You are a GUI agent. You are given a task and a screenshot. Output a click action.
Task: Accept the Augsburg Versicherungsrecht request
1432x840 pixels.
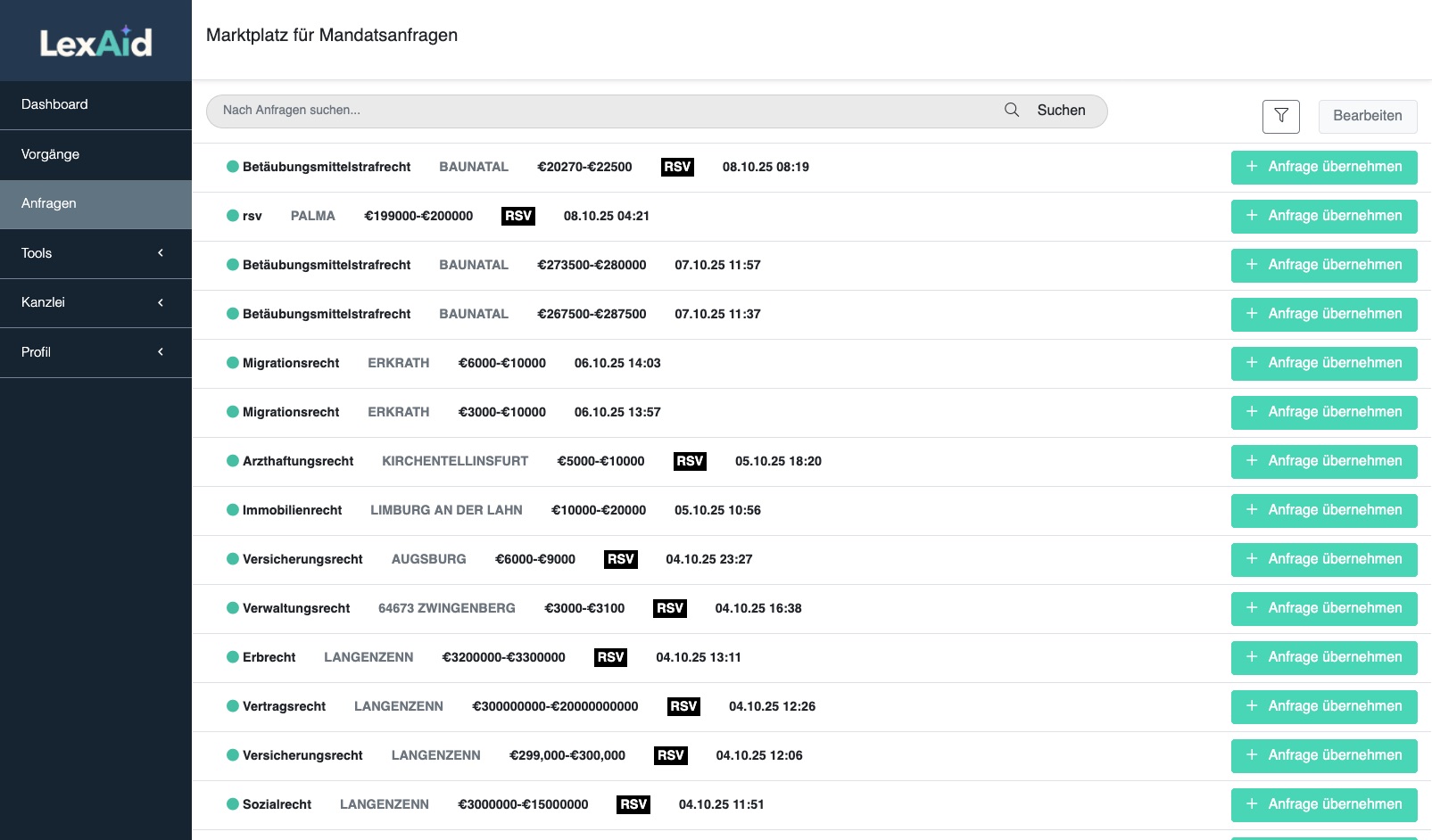[1323, 559]
